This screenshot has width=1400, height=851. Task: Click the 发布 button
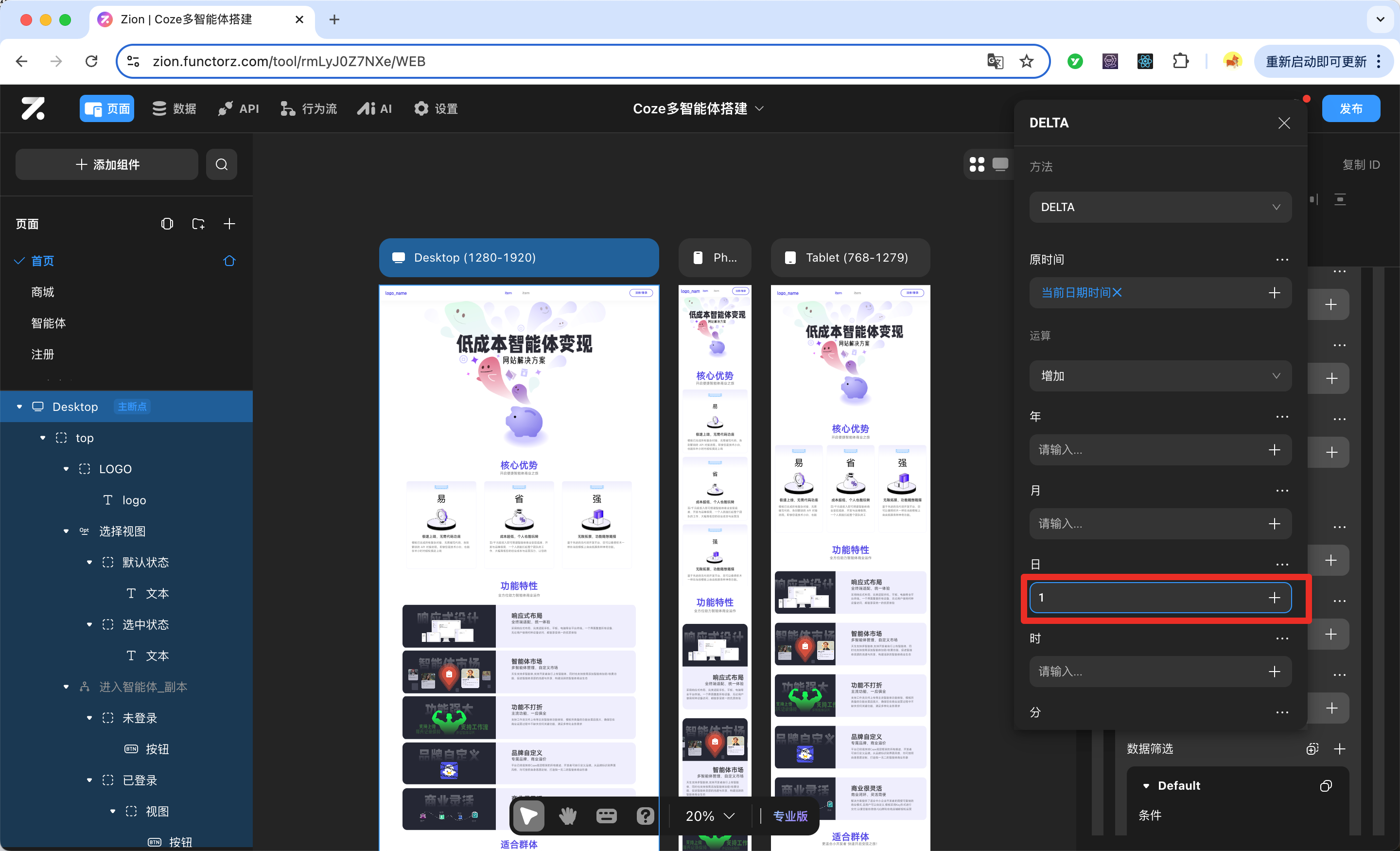point(1350,108)
